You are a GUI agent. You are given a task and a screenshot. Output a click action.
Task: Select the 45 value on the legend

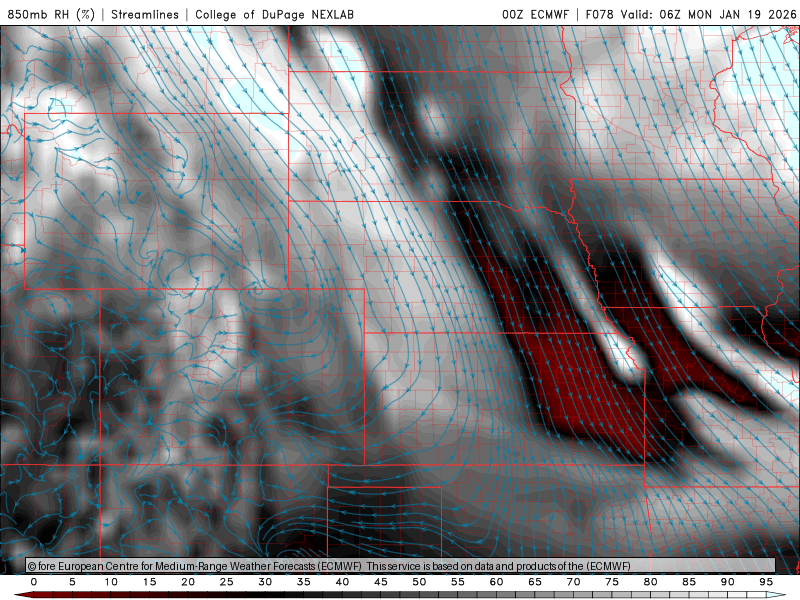click(x=381, y=582)
